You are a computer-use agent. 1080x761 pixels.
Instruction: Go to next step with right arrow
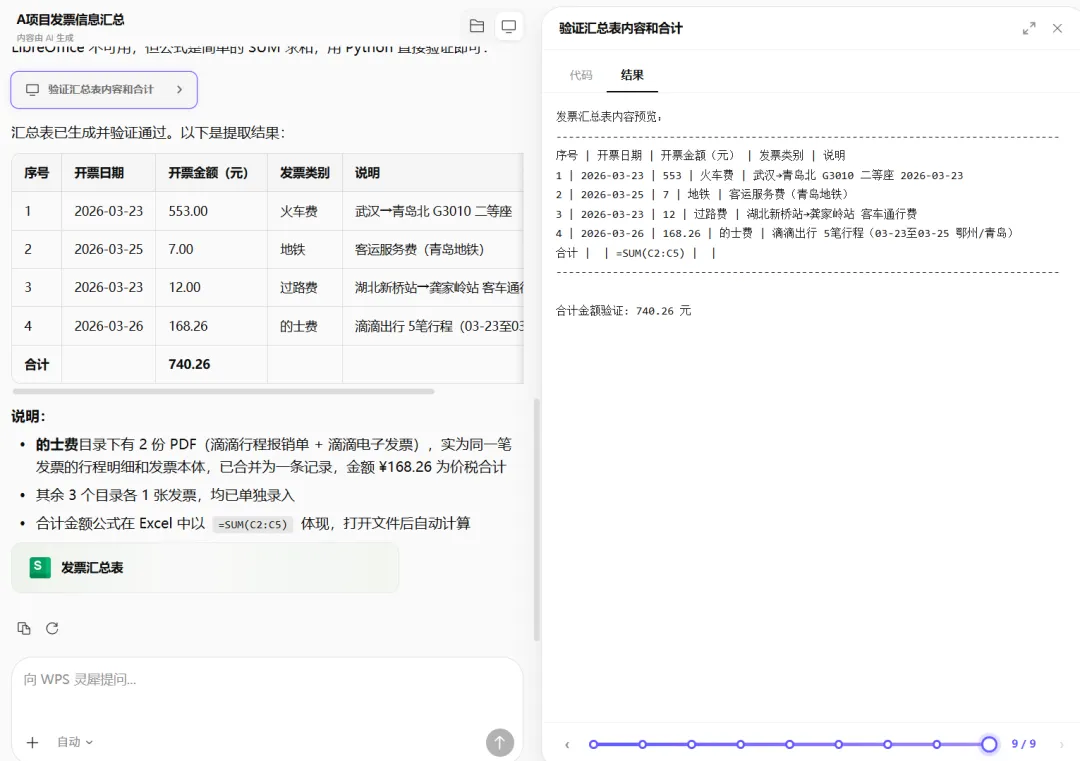point(1061,744)
